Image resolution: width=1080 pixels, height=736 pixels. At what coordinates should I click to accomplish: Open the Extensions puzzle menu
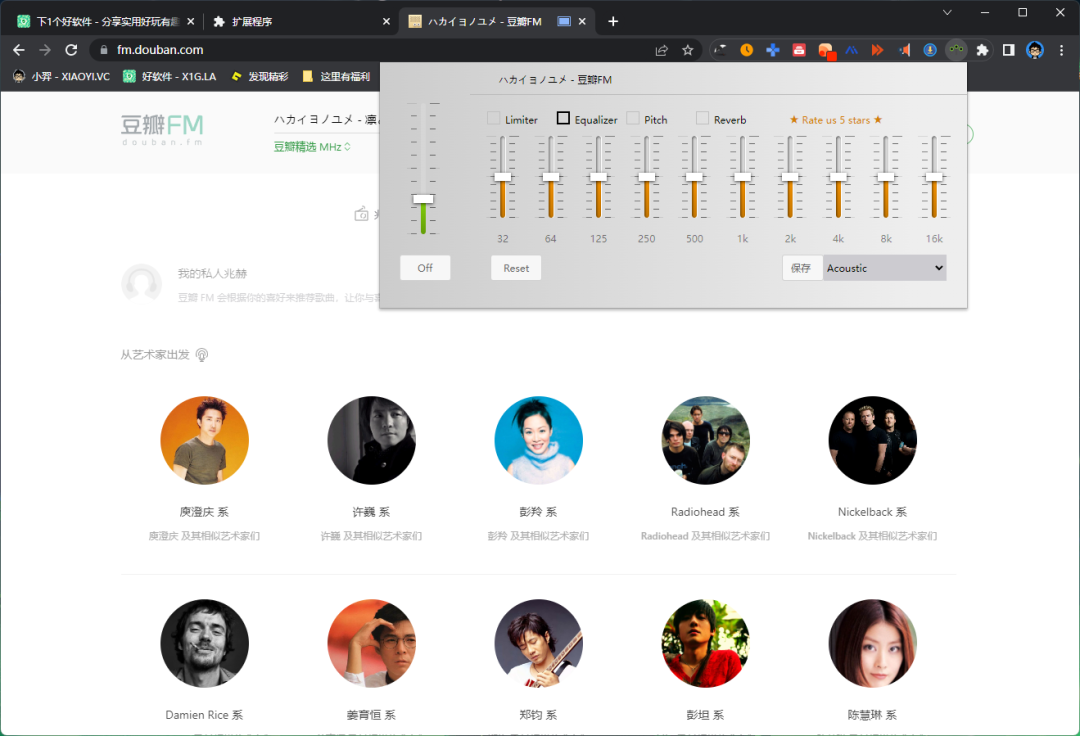click(983, 50)
